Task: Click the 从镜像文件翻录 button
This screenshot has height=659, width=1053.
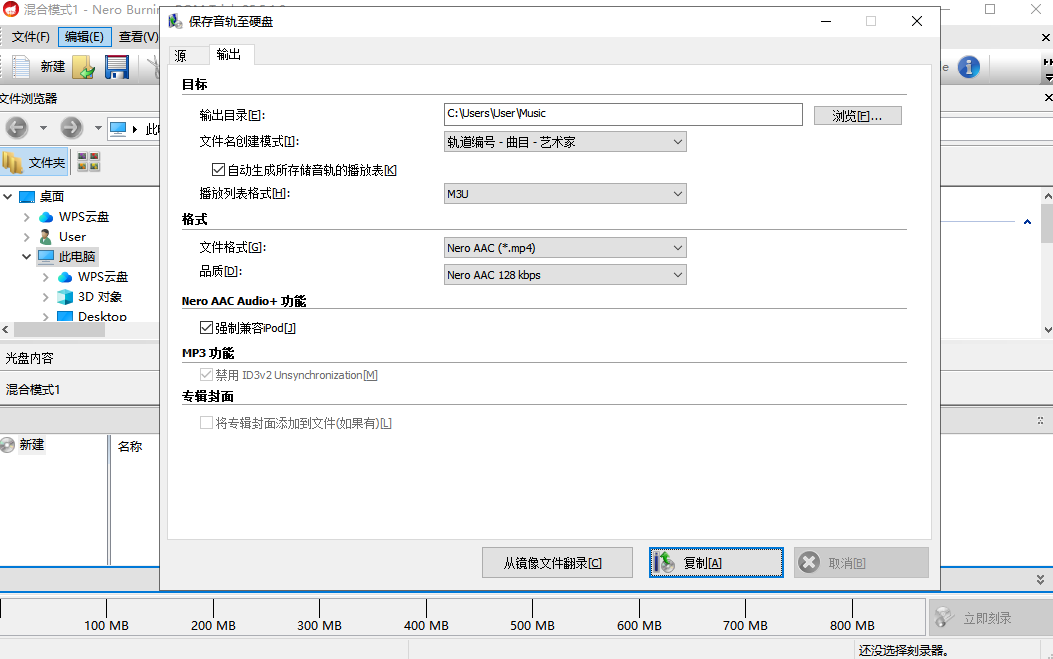Action: pos(557,563)
